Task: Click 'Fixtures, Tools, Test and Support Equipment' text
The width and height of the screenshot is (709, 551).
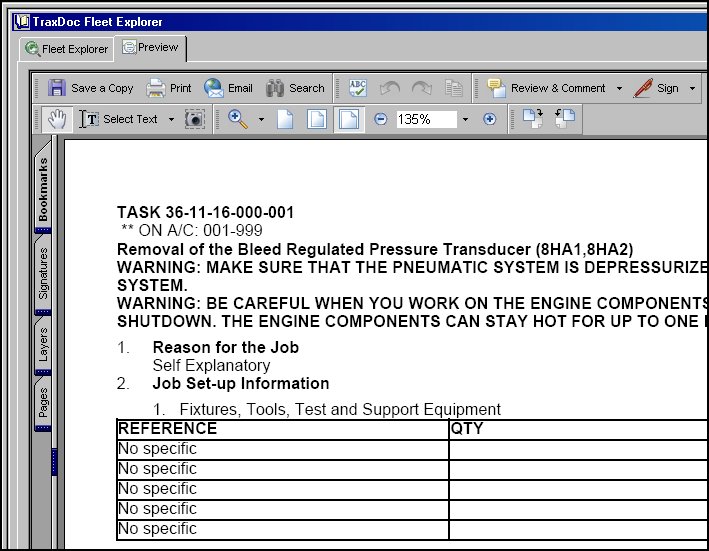Action: (x=340, y=410)
